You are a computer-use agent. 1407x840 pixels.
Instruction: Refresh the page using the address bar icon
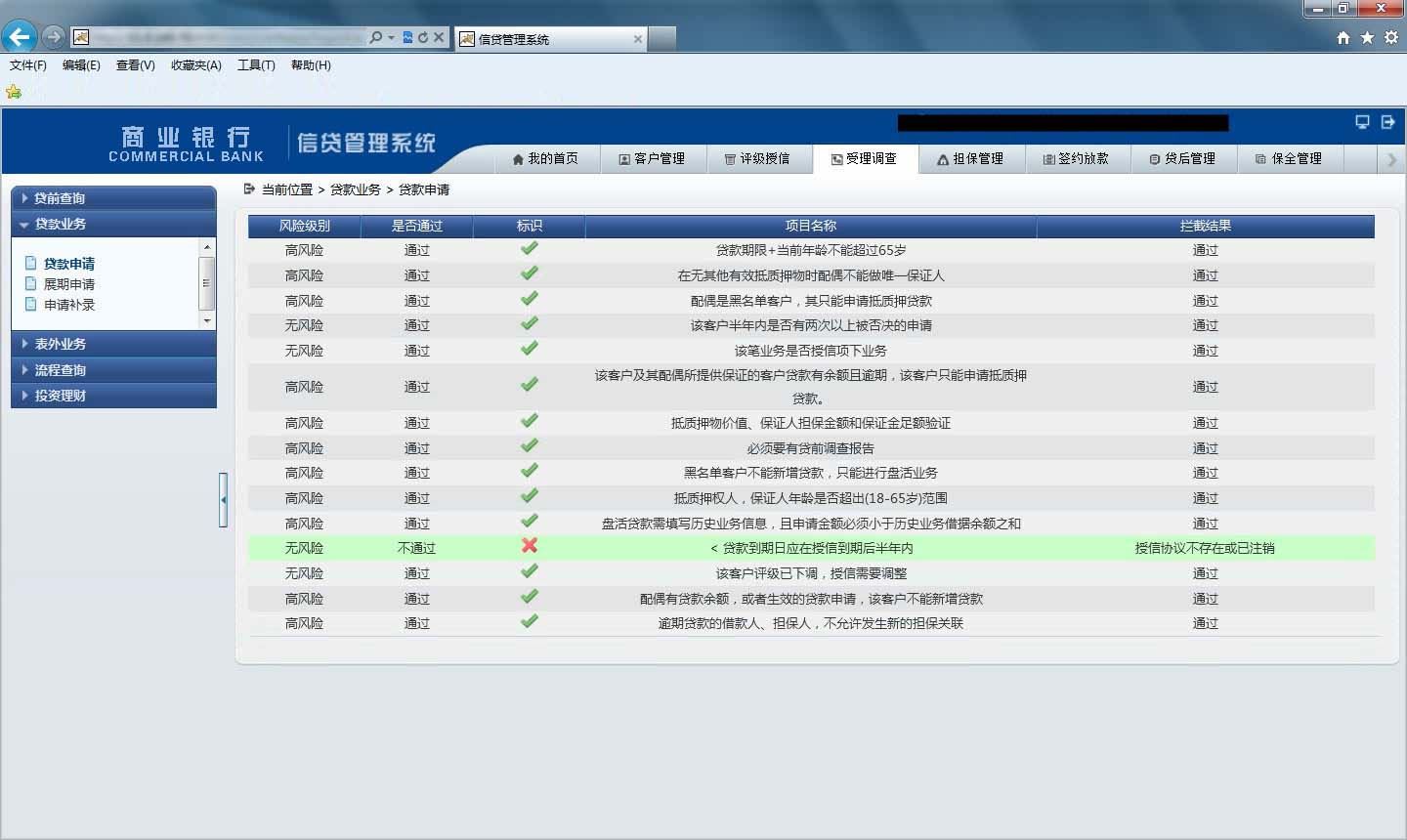click(x=423, y=37)
